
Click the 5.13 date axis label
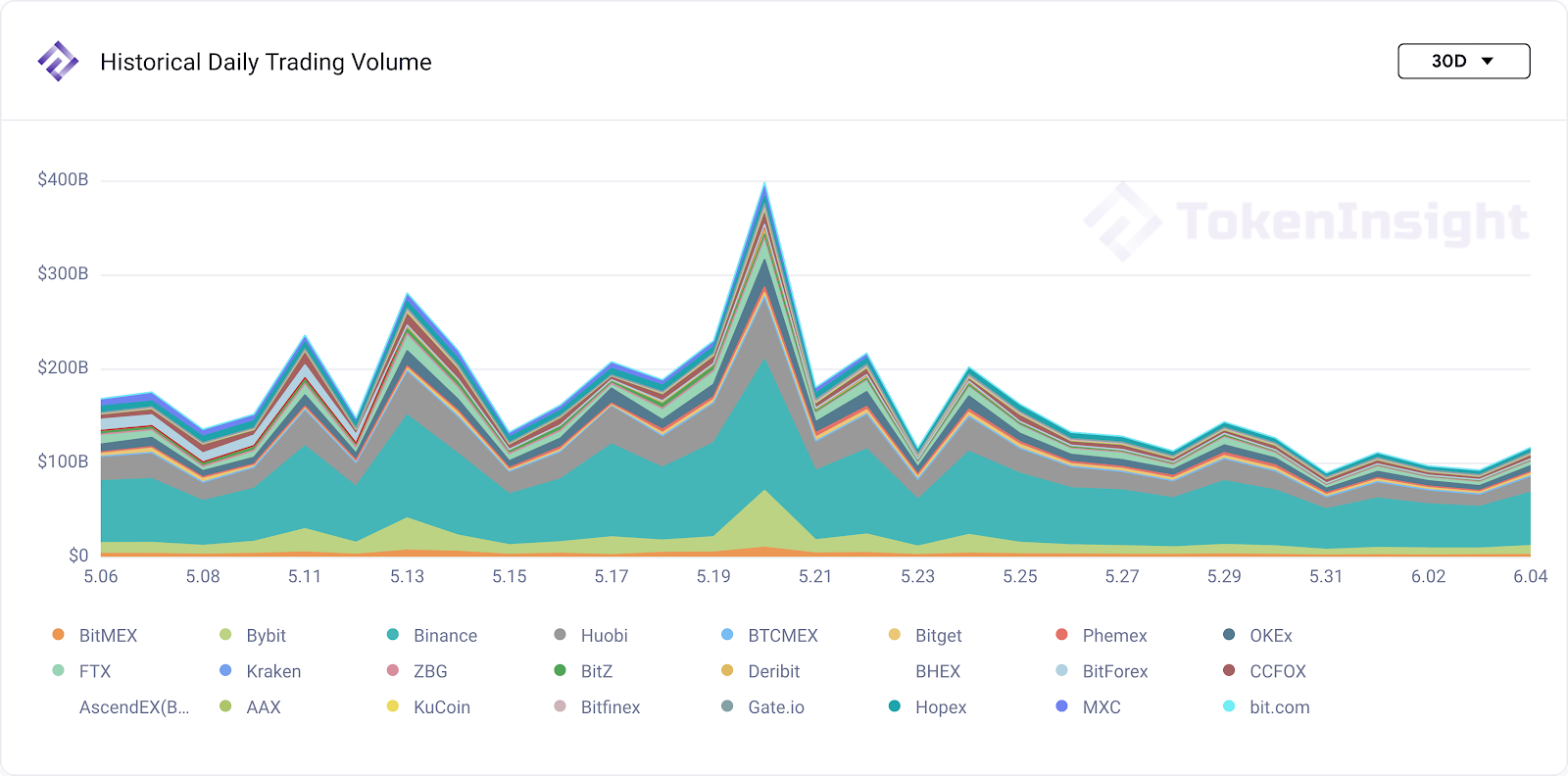[407, 576]
